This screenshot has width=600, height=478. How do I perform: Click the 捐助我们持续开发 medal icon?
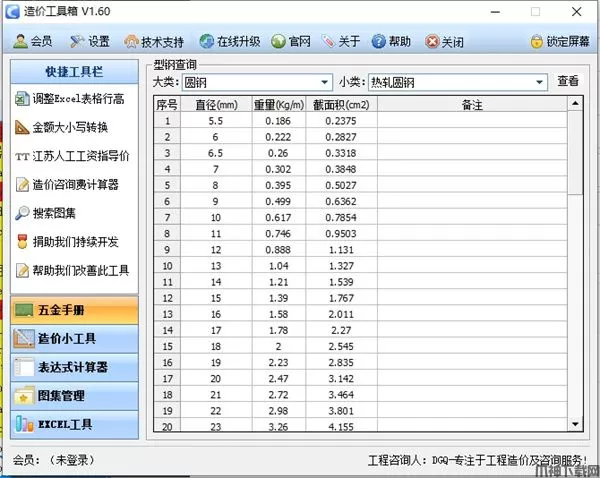click(23, 242)
